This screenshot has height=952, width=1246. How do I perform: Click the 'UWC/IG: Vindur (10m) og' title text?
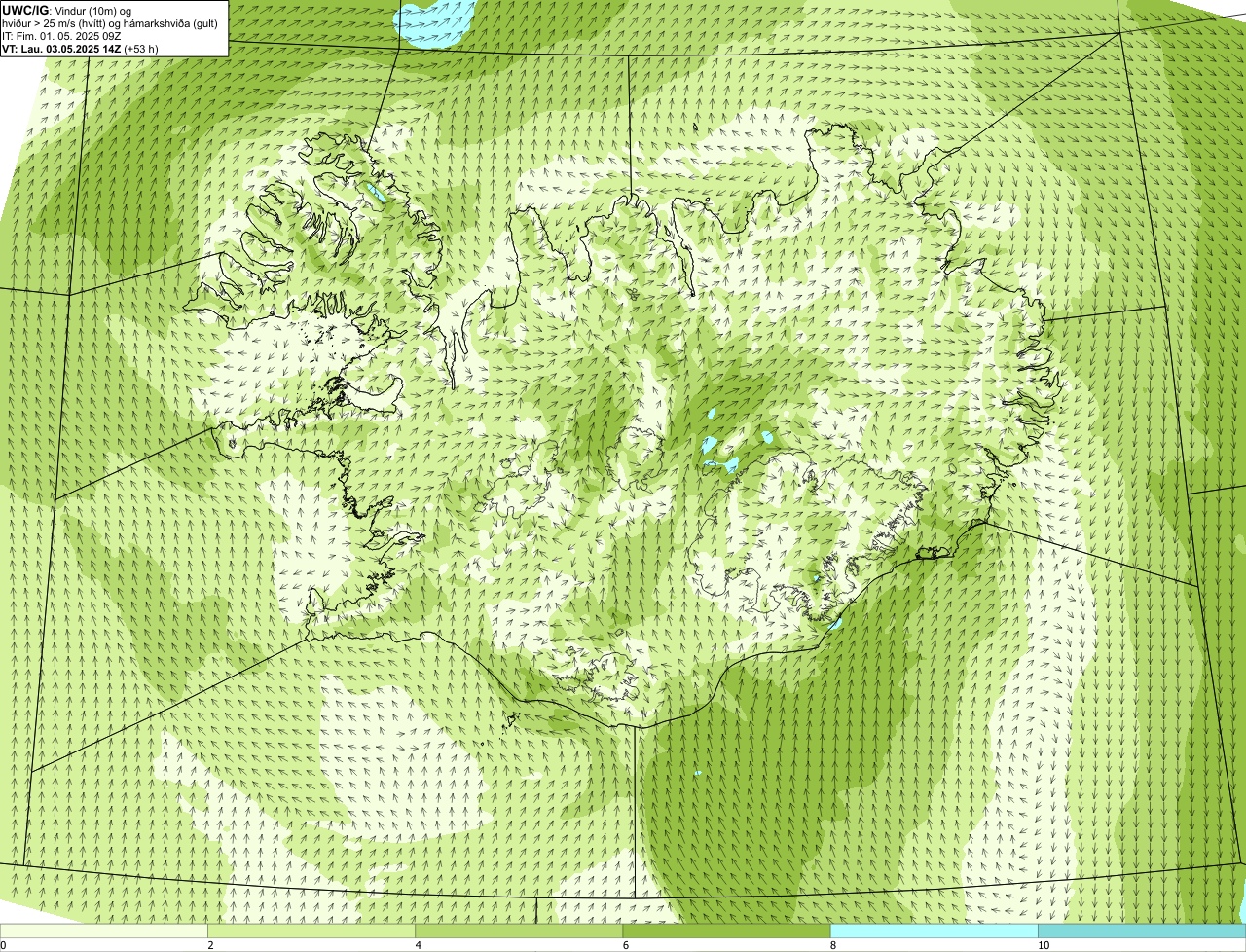[x=66, y=10]
